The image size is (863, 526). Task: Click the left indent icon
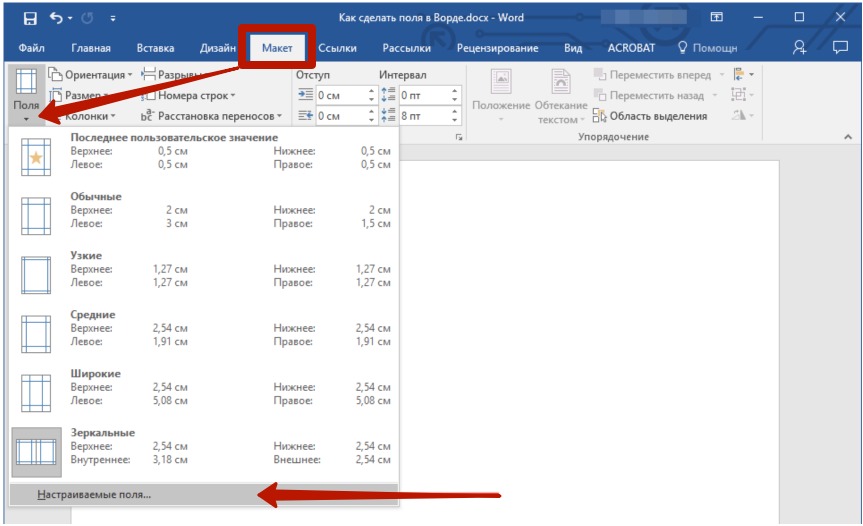point(305,95)
